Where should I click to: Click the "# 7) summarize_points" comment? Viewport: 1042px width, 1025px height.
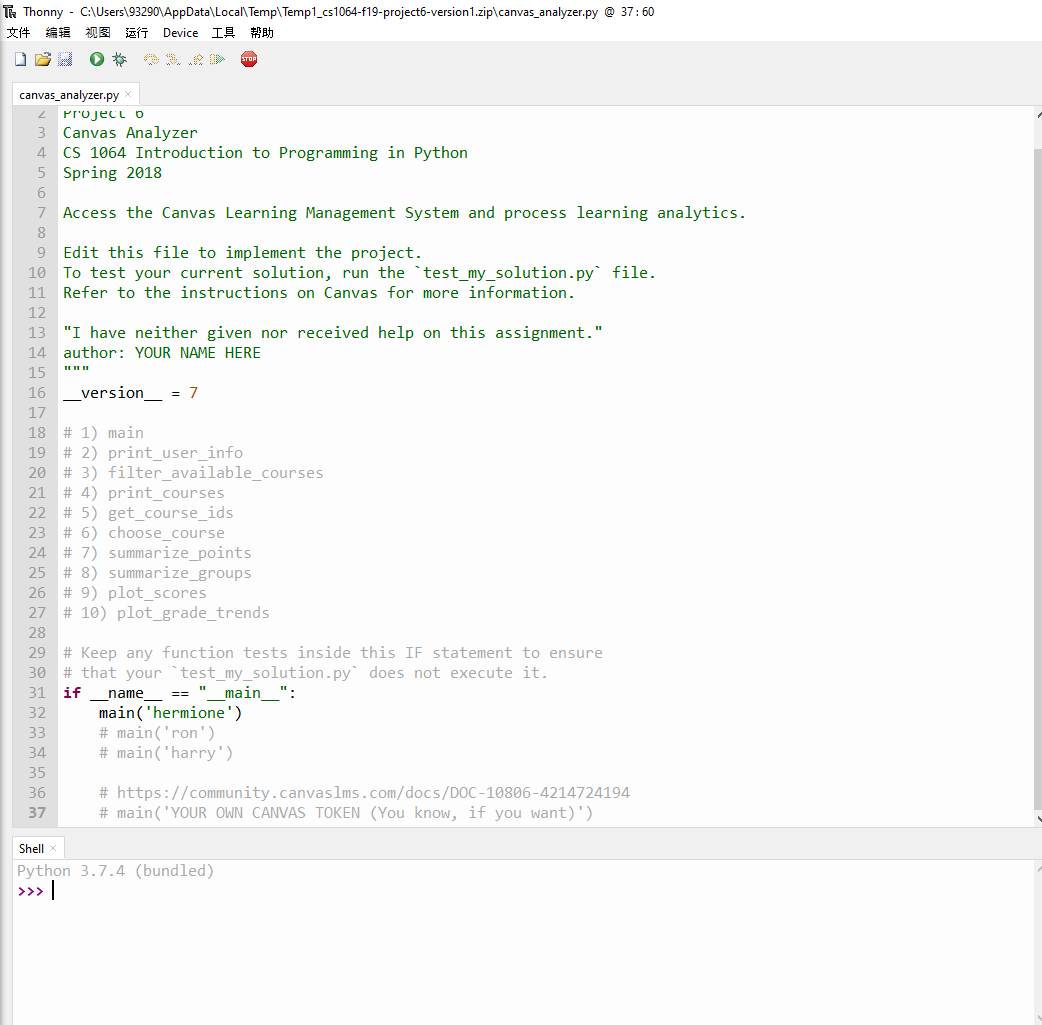coord(157,552)
